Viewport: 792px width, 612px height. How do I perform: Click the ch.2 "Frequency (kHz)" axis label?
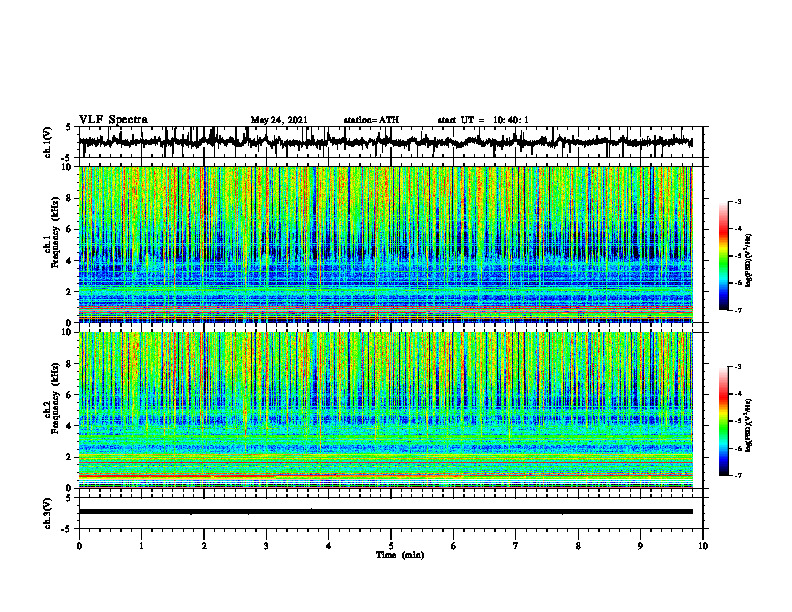tap(55, 398)
